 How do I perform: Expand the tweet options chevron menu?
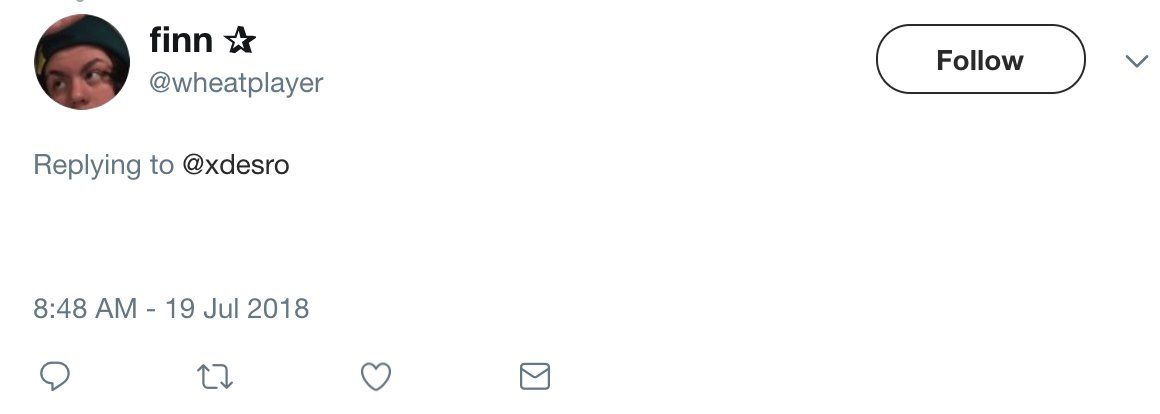click(x=1136, y=61)
